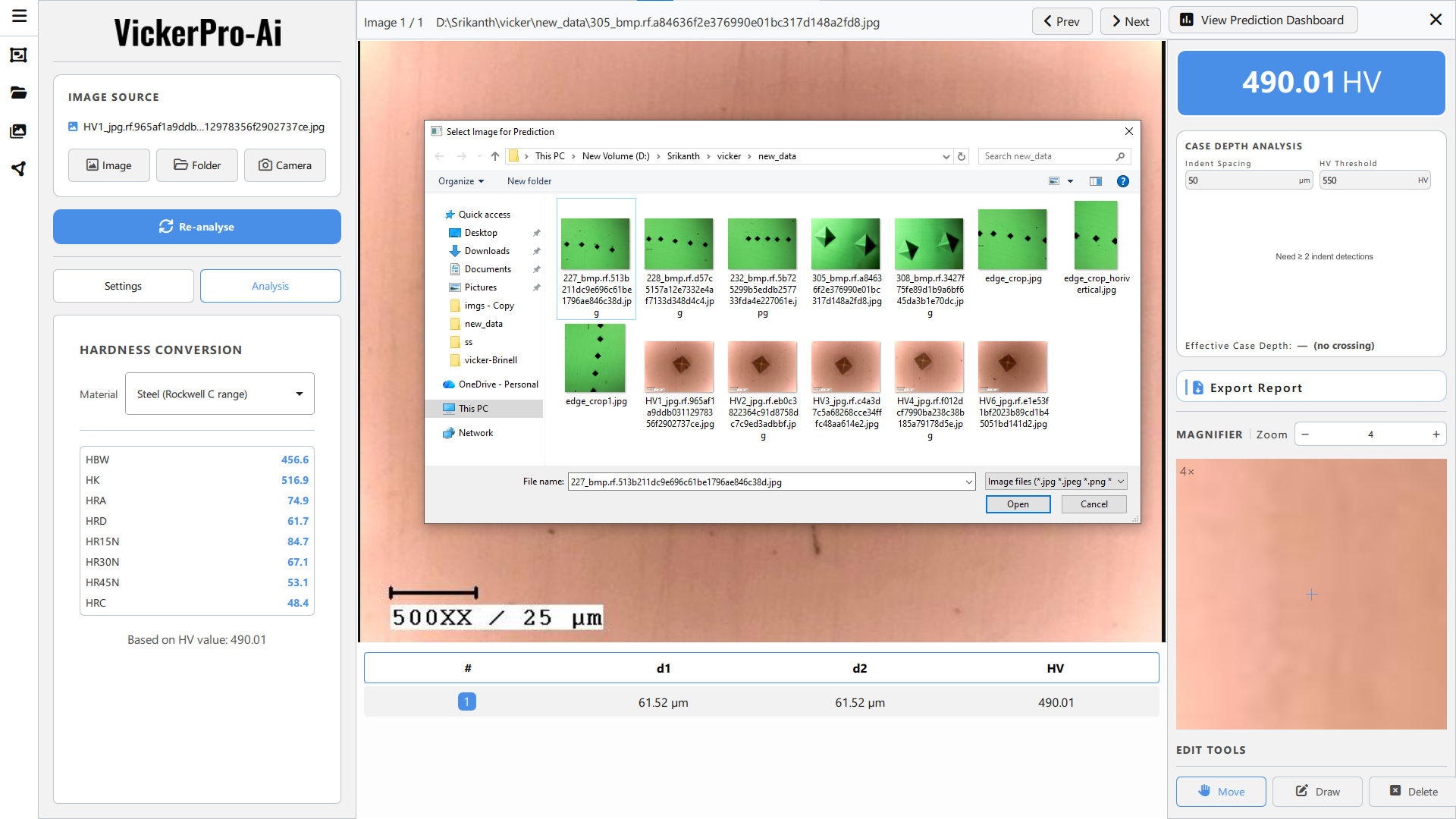Open the Image files type filter dropdown
Screen dimensions: 1456x819
point(1056,482)
